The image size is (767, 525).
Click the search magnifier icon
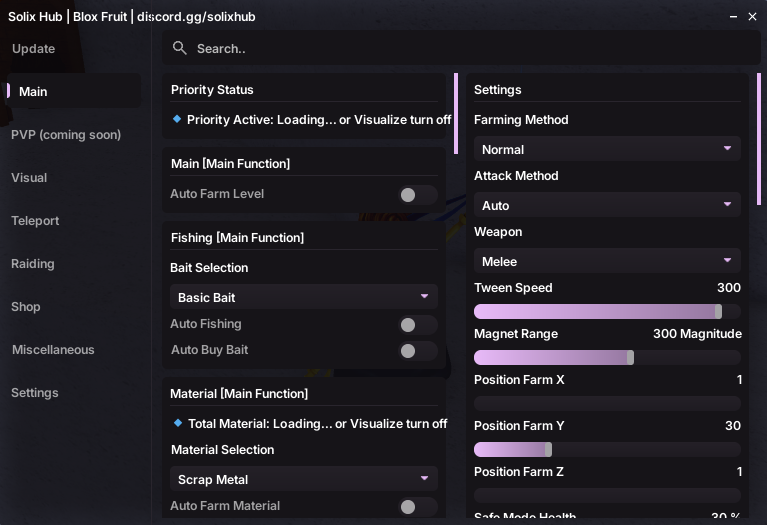pyautogui.click(x=180, y=48)
